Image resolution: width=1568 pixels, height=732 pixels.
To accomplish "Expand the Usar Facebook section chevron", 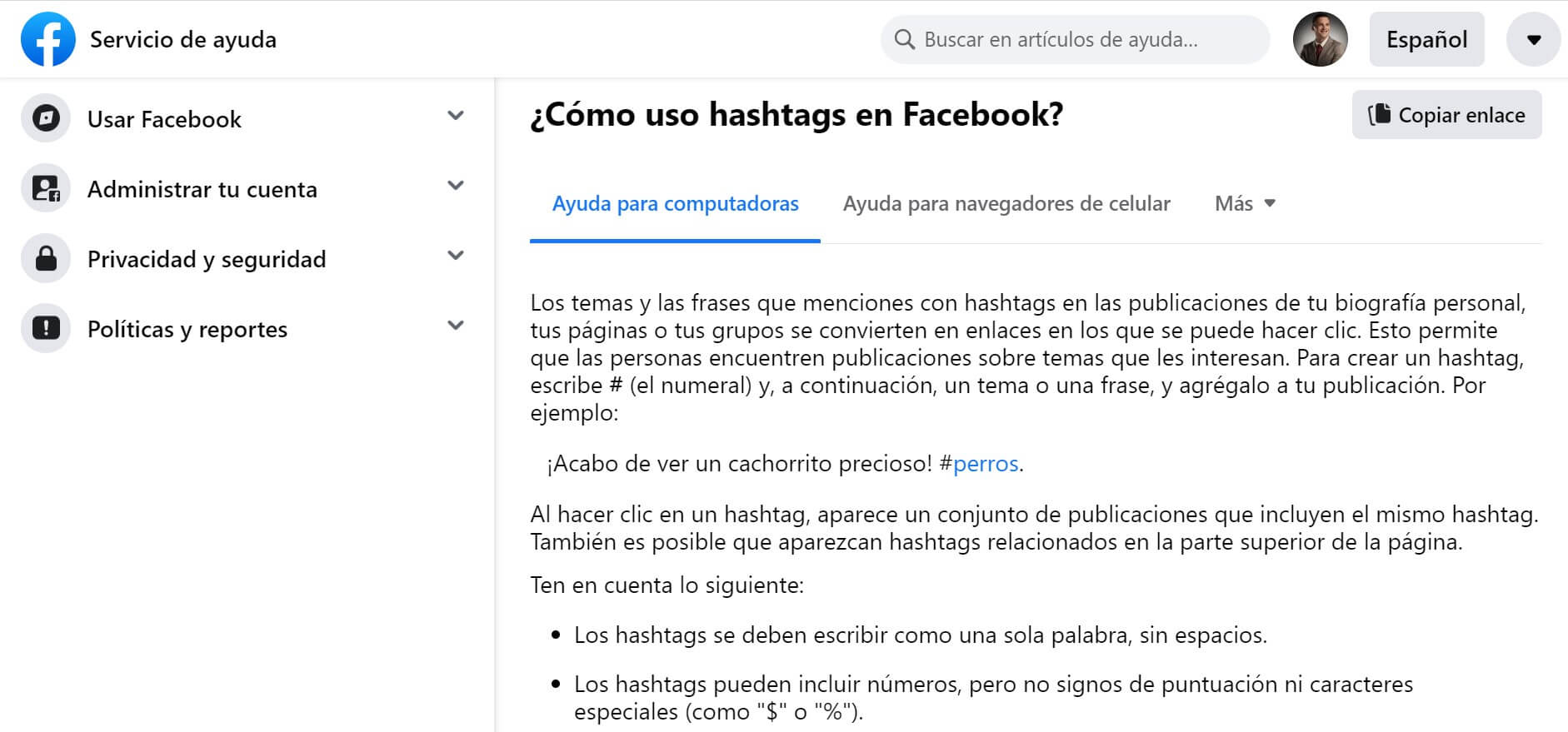I will point(455,116).
